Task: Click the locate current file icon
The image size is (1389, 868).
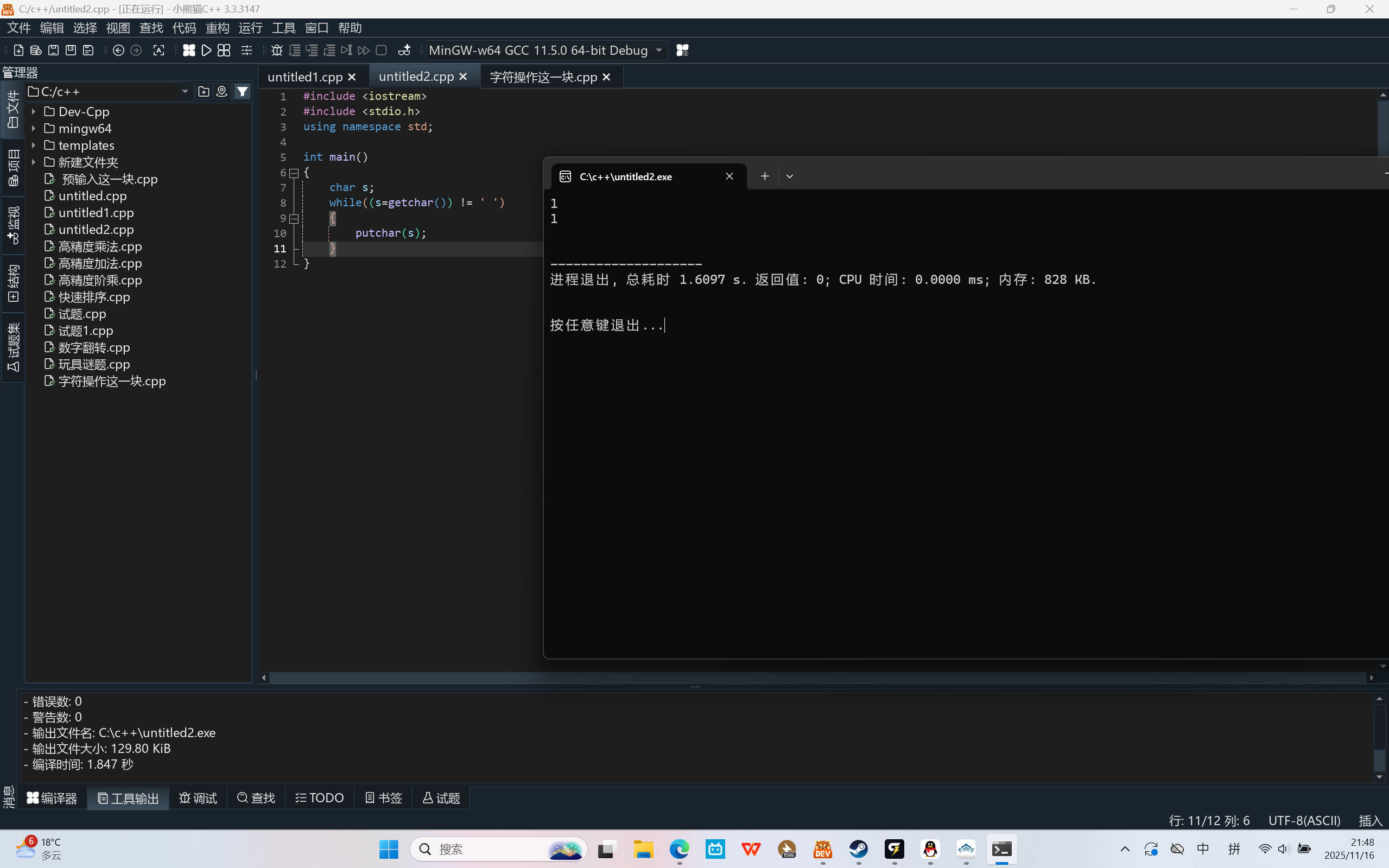Action: 221,92
